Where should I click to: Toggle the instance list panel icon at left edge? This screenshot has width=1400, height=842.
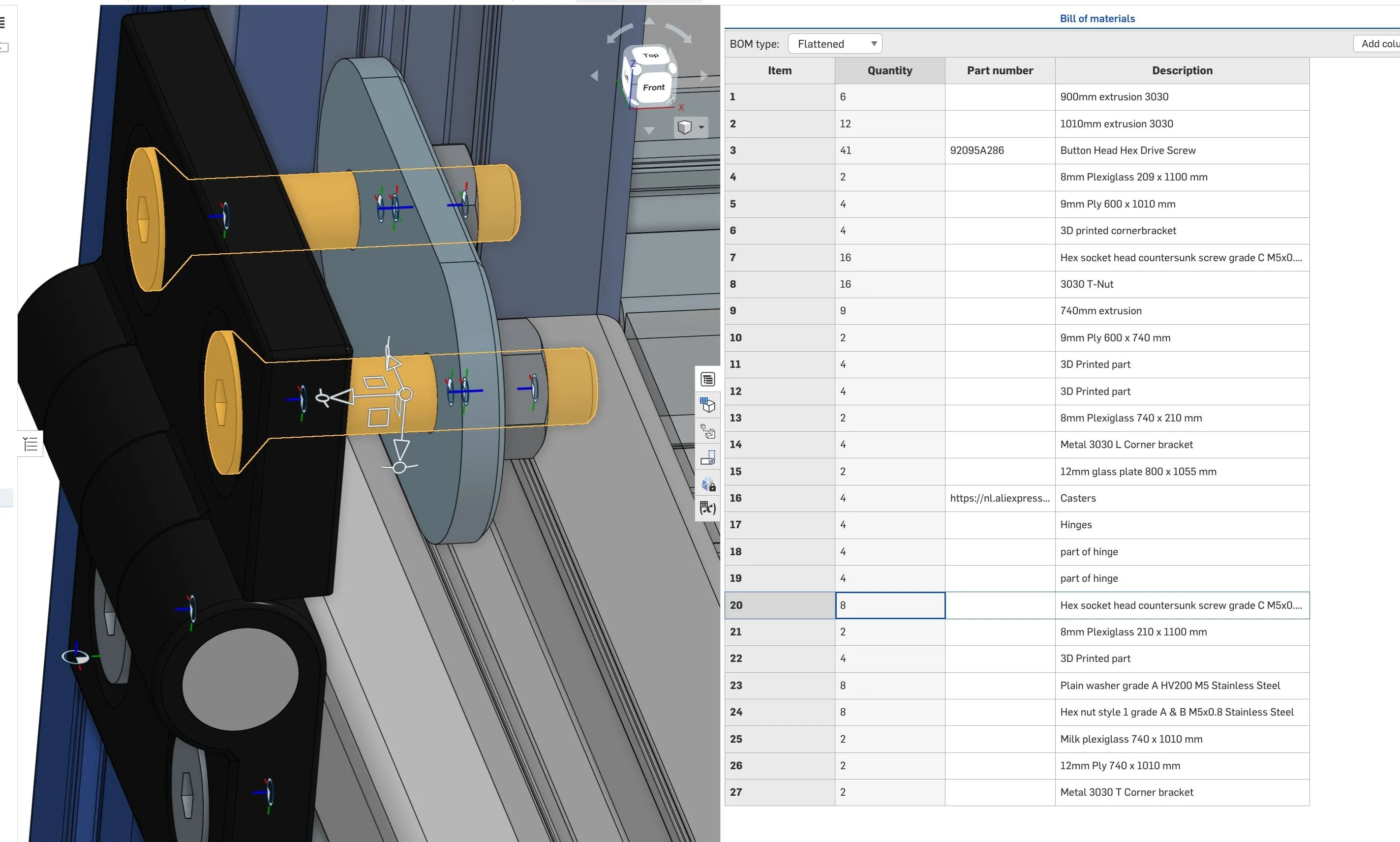(30, 444)
